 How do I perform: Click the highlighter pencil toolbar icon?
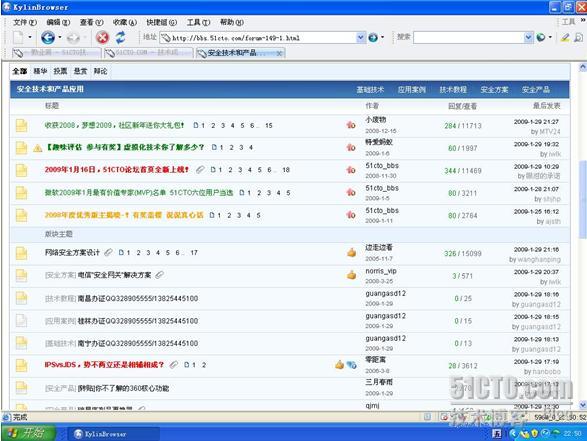(x=565, y=37)
